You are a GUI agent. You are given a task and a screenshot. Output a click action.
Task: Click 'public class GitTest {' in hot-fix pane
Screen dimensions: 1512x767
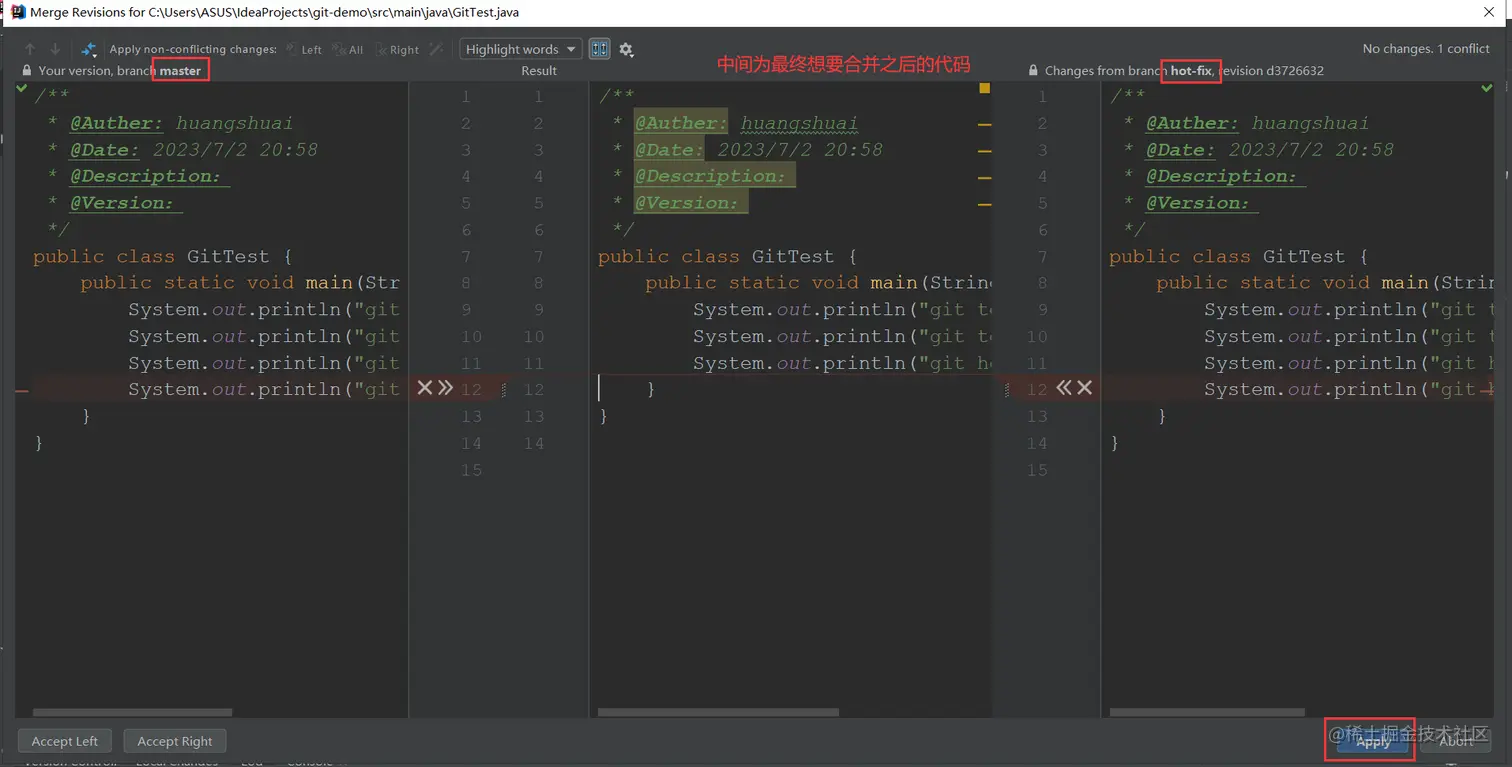coord(1238,257)
